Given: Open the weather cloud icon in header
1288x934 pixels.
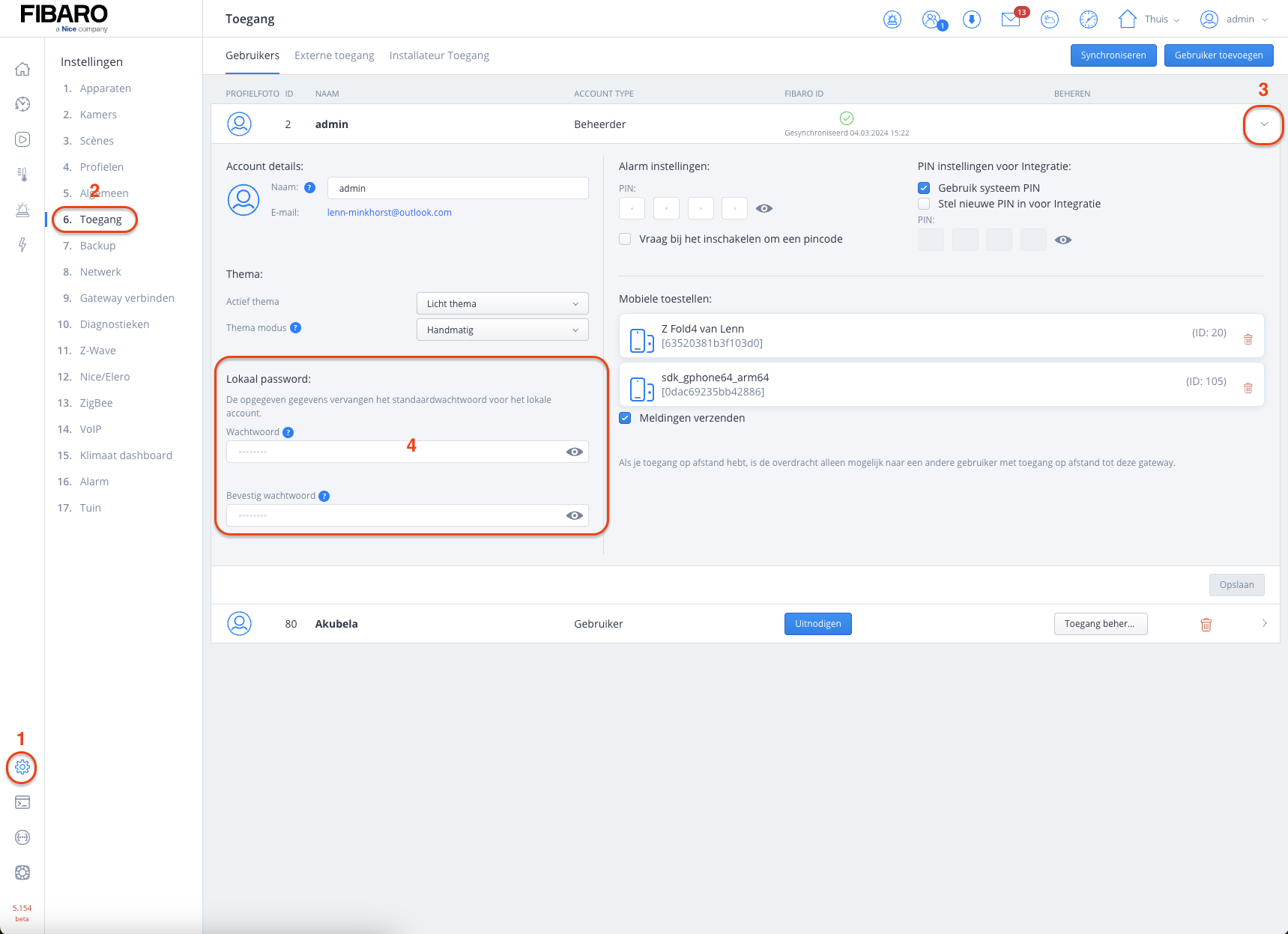Looking at the screenshot, I should point(1050,19).
